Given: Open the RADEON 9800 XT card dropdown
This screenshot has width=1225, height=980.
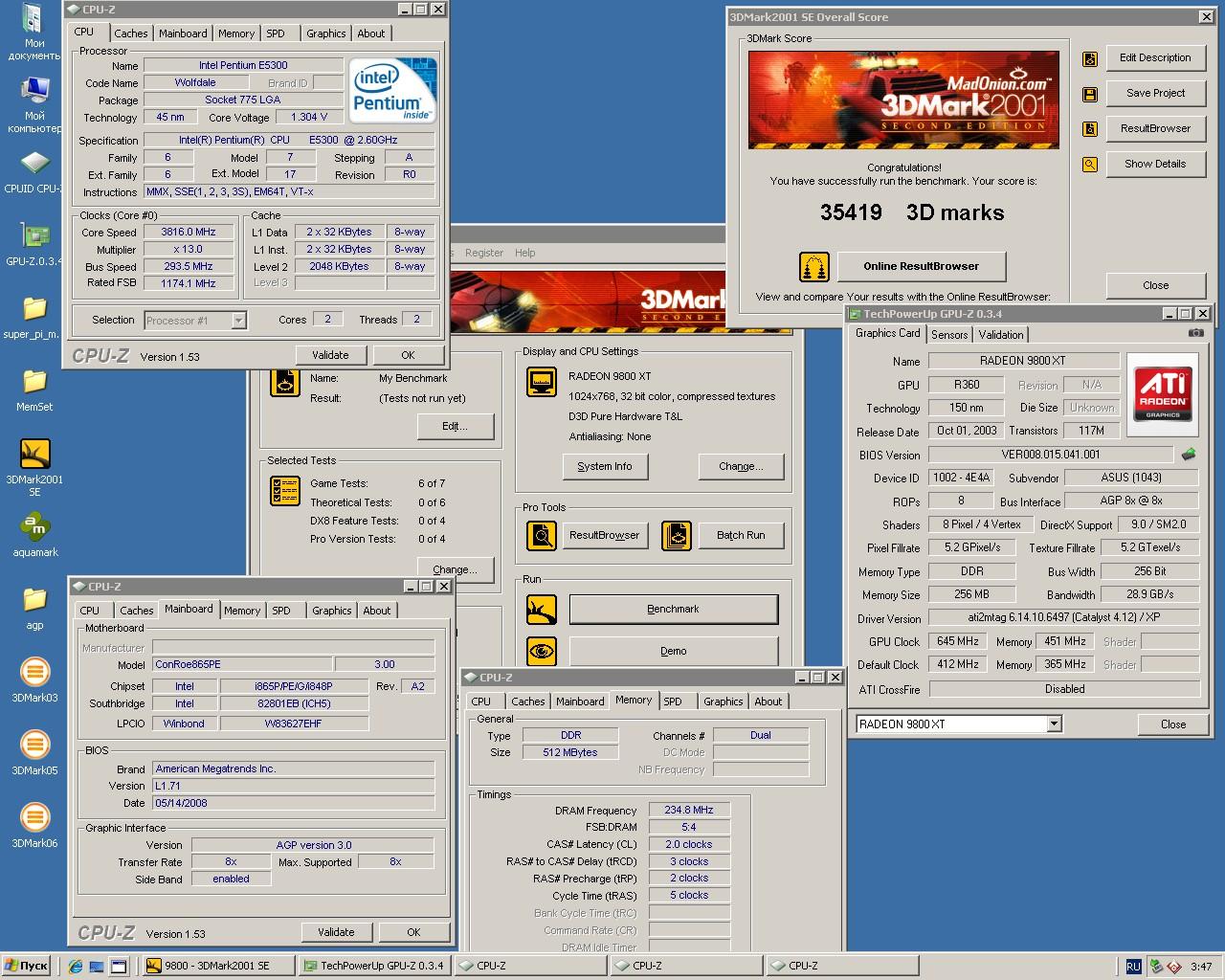Looking at the screenshot, I should [1054, 724].
